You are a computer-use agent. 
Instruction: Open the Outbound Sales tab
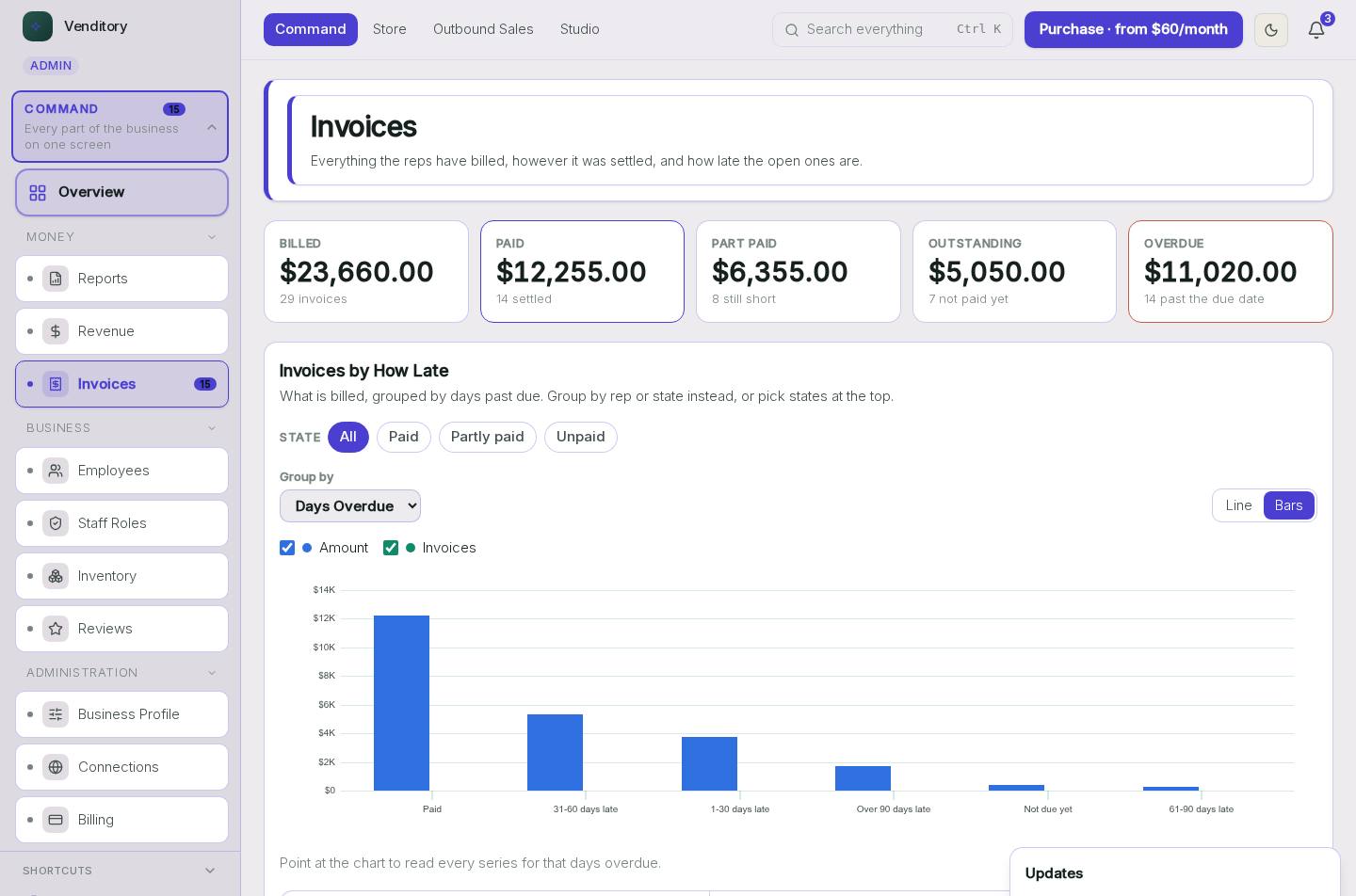click(x=483, y=30)
